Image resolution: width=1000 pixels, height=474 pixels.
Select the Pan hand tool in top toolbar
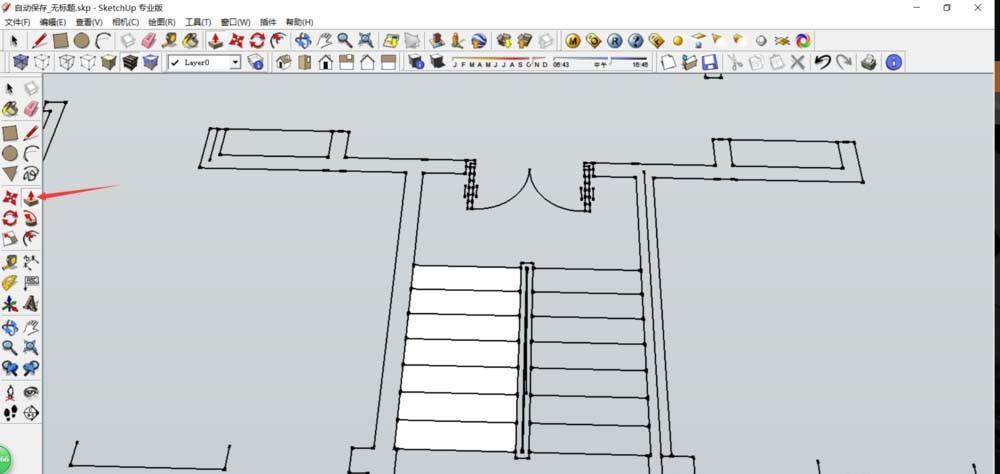click(x=324, y=41)
